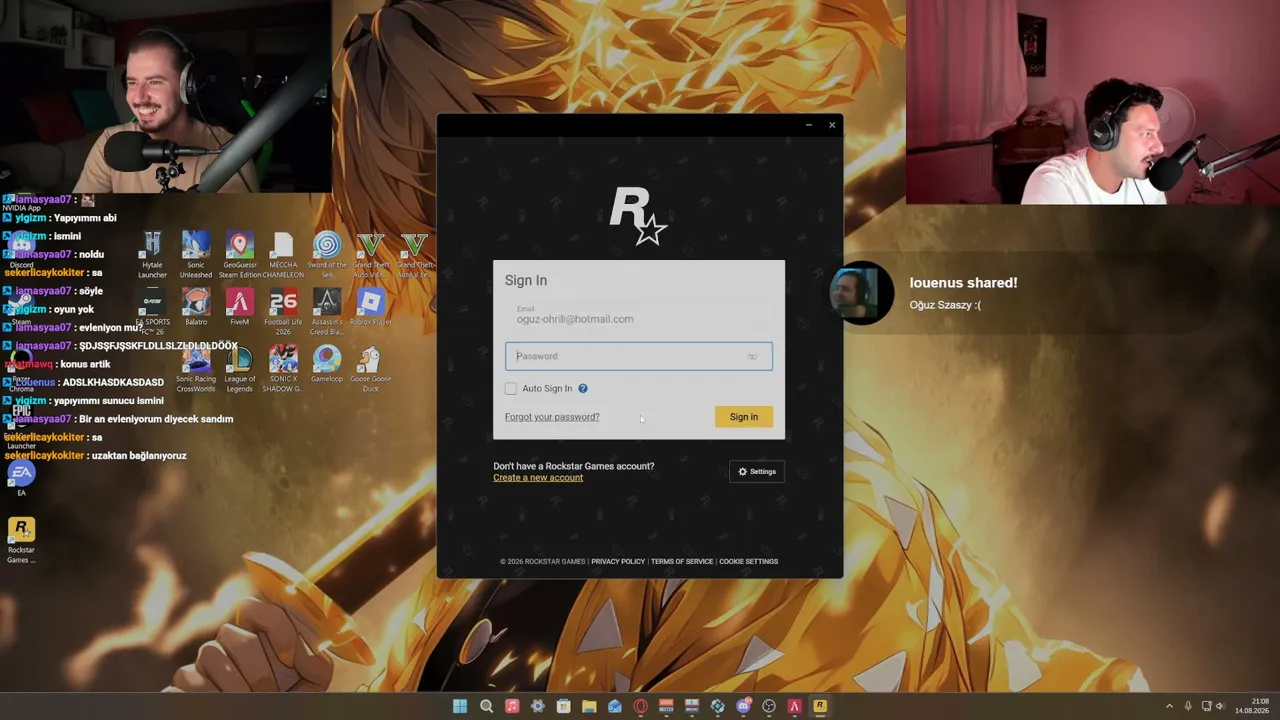Open the taskbar clock and date
The image size is (1280, 720).
(1252, 706)
